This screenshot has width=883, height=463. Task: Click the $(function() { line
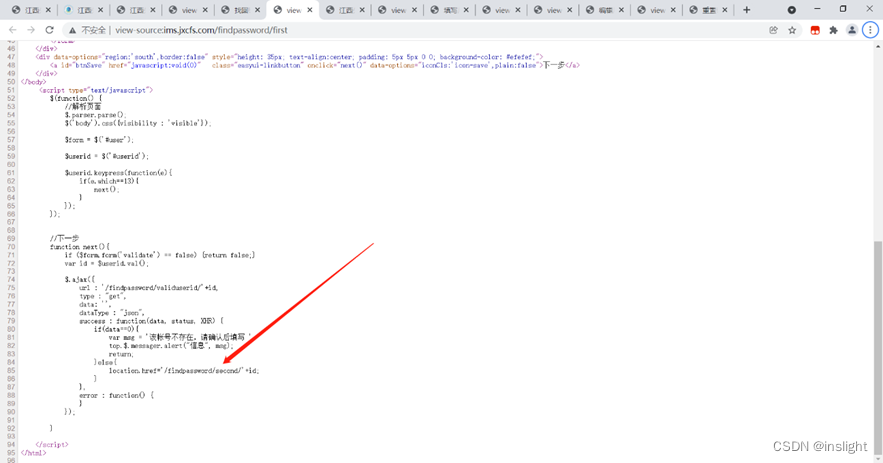75,99
